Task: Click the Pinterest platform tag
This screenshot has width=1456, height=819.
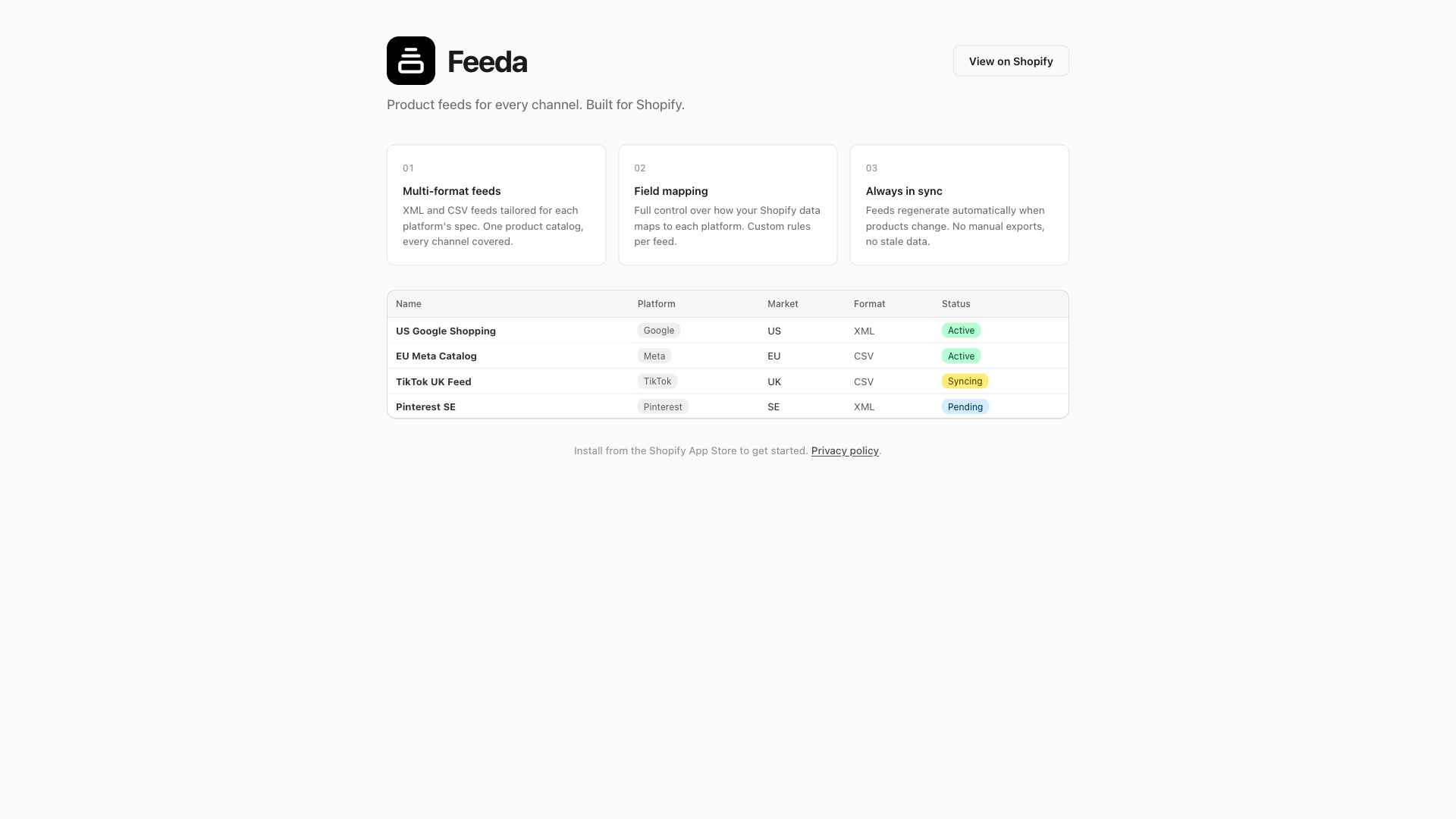Action: tap(662, 407)
